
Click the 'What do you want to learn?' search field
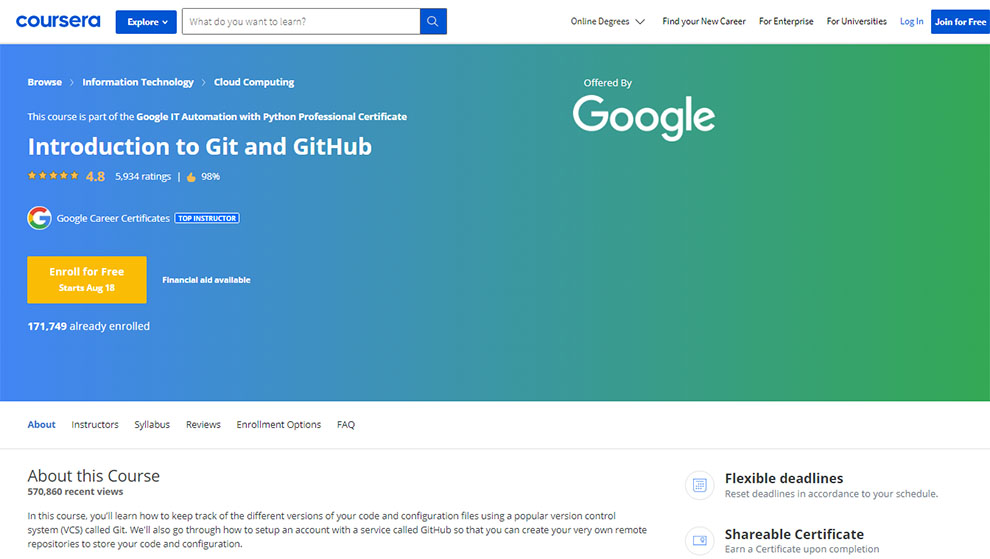301,21
